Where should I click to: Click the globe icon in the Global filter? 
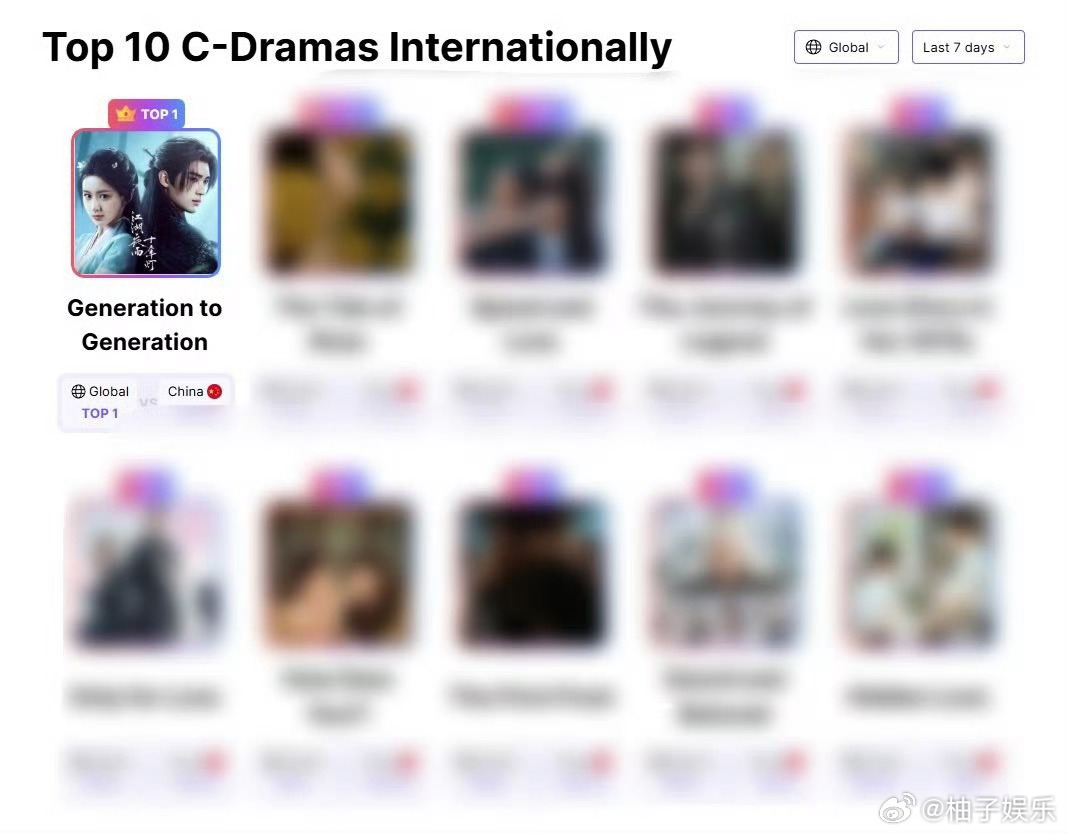click(x=813, y=47)
